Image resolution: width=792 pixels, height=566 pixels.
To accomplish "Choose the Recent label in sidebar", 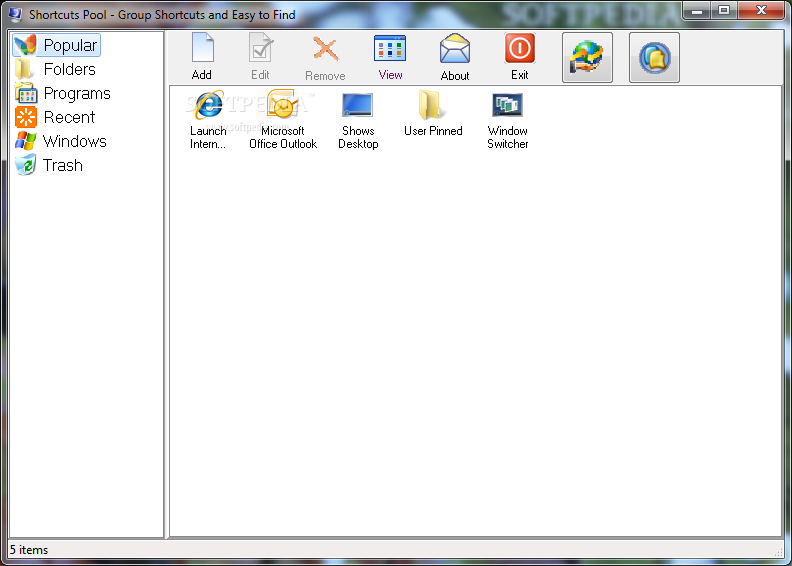I will pos(69,117).
